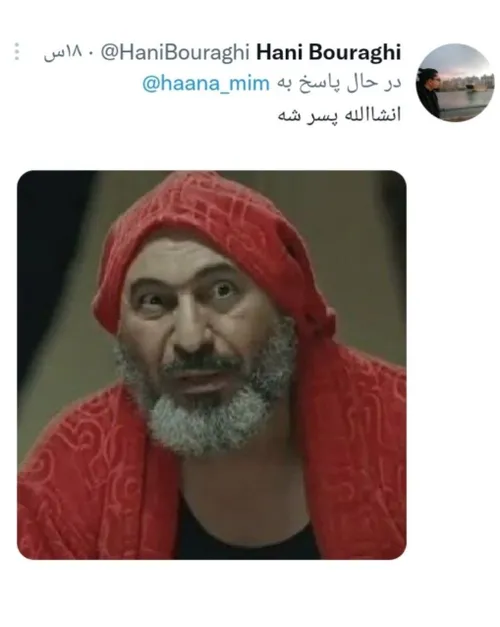Open the @HaniBouraghi handle link
500x627 pixels.
click(x=175, y=53)
